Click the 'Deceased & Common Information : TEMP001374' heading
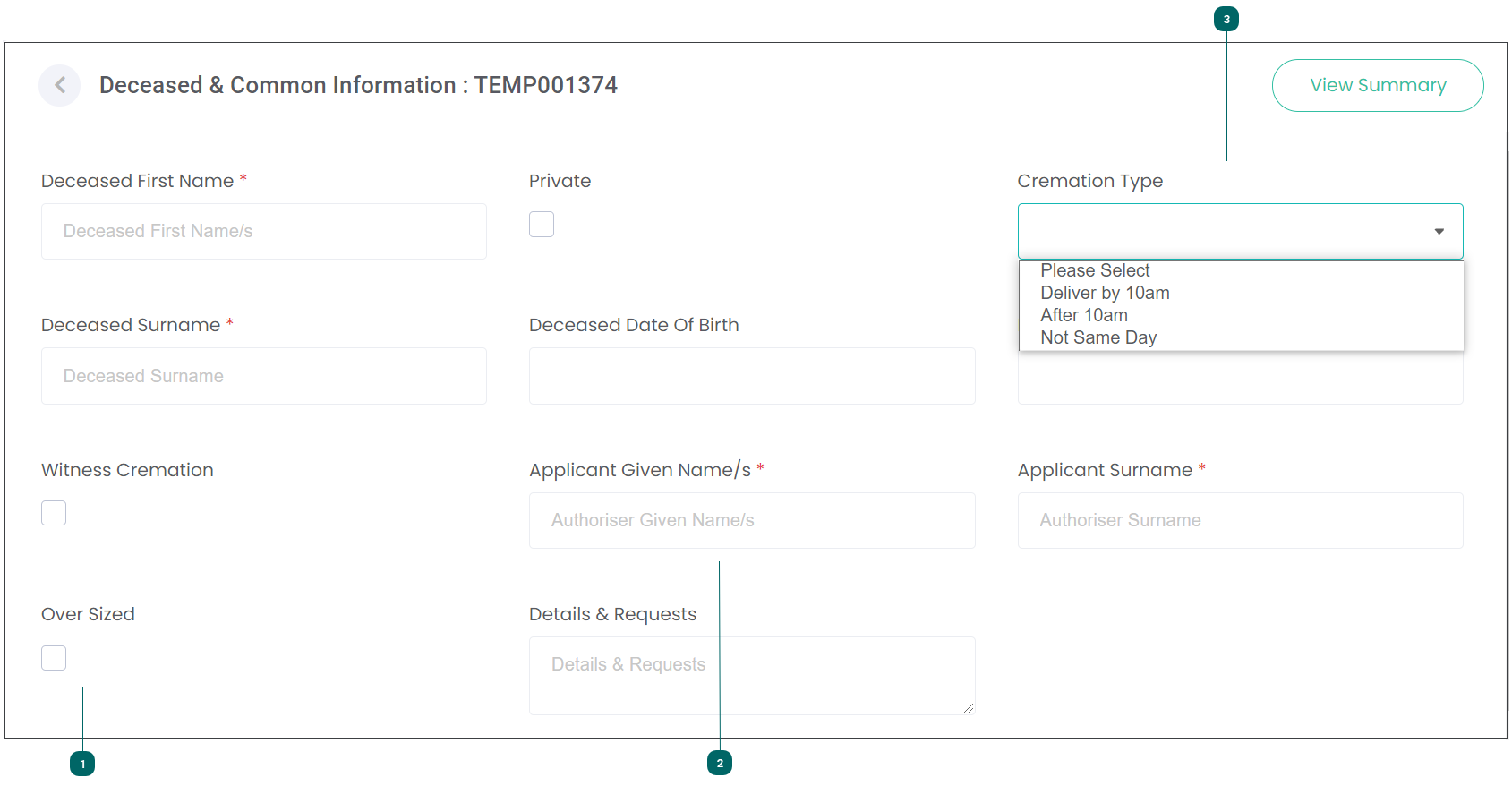1512x786 pixels. pyautogui.click(x=358, y=85)
